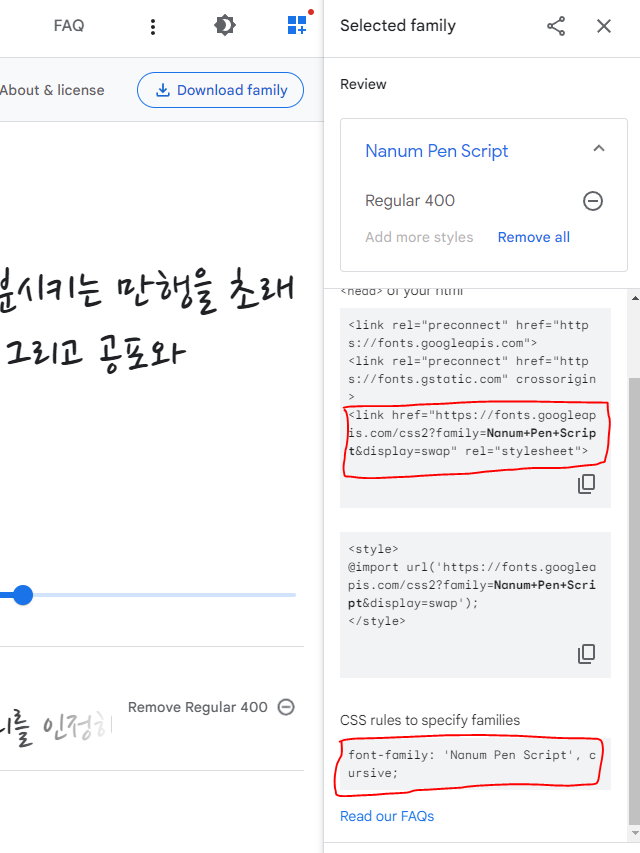Image resolution: width=640 pixels, height=853 pixels.
Task: Click the Remove Regular 400 label
Action: tap(198, 707)
